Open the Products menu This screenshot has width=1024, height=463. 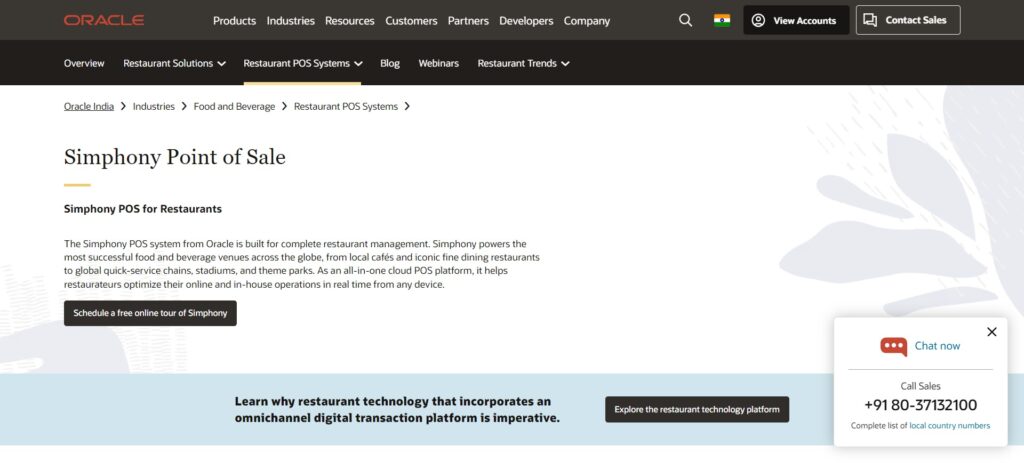[x=234, y=21]
